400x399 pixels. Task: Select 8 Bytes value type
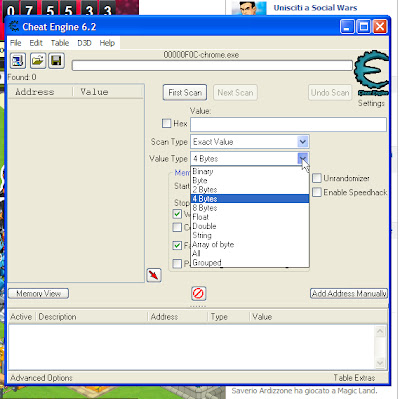point(250,208)
